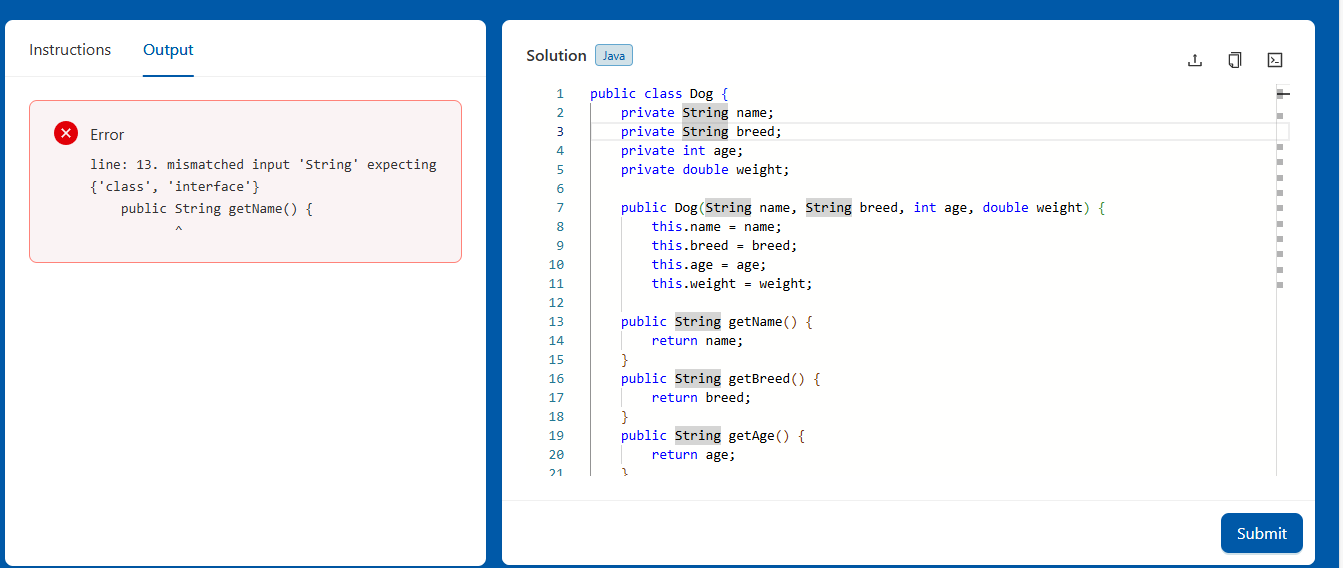Click the 'private String name;' code line
Screen dimensions: 1343x568
[x=697, y=113]
